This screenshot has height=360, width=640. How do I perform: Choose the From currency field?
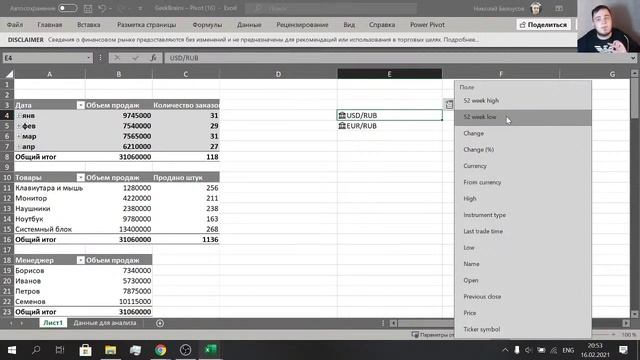522,182
